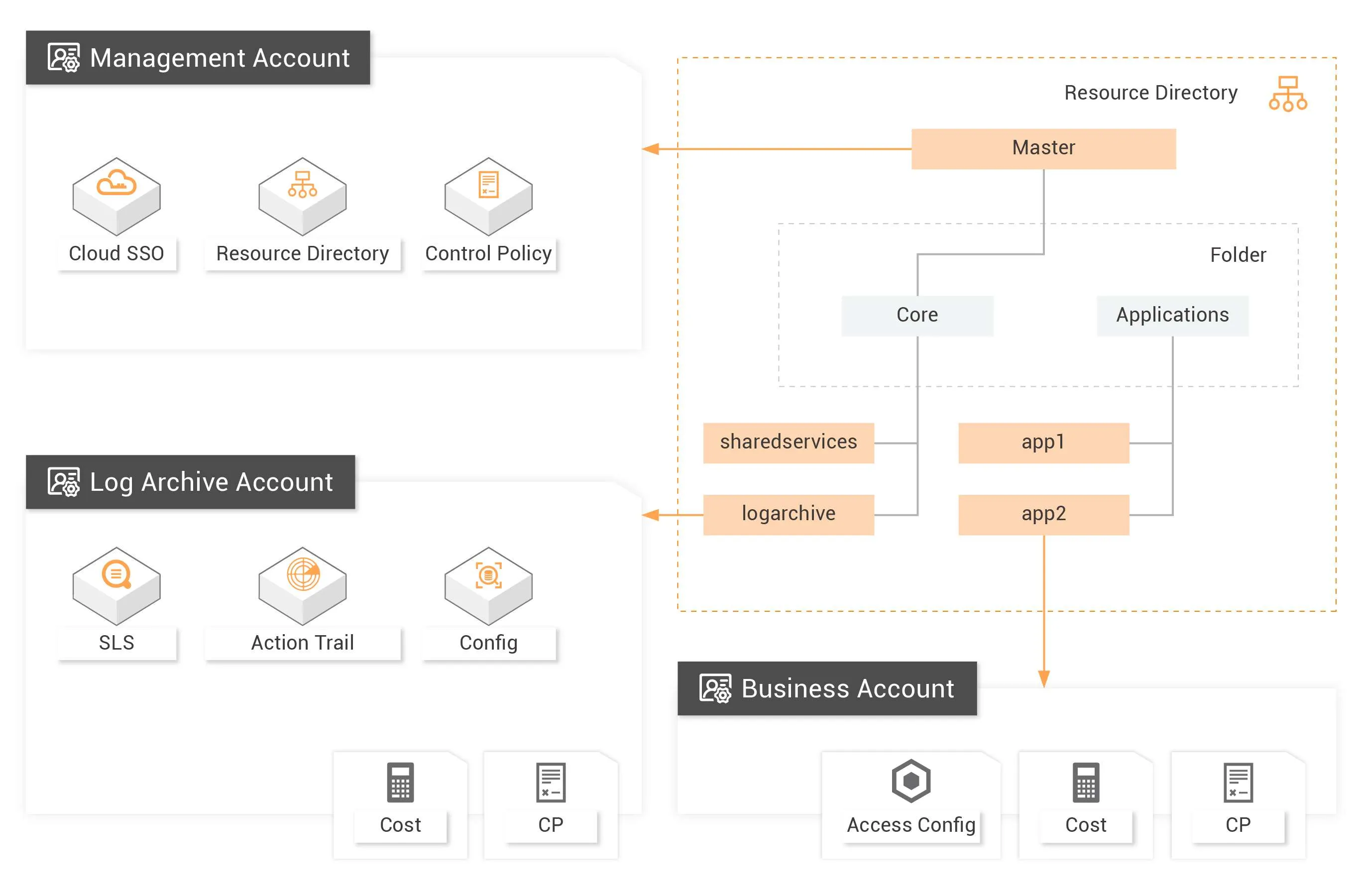Click the Management Account header icon
The height and width of the screenshot is (896, 1354).
pos(63,58)
